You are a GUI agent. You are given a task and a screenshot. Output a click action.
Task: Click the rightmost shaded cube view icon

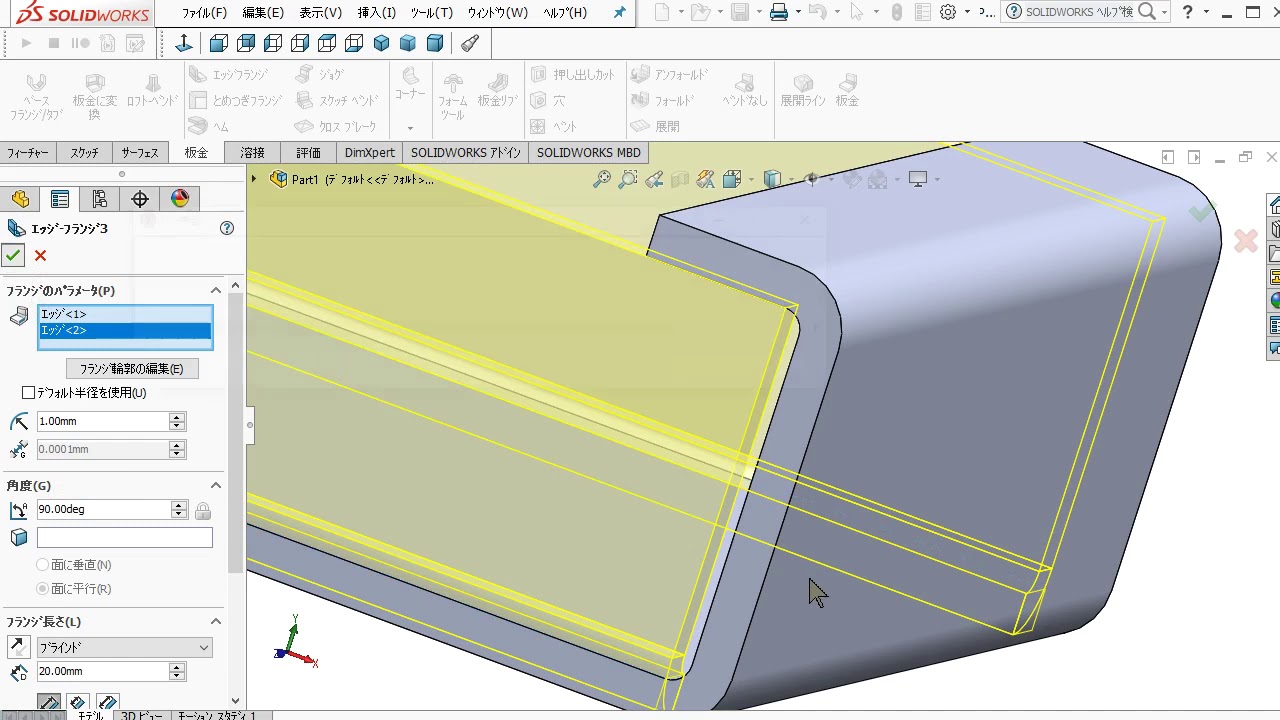[435, 43]
